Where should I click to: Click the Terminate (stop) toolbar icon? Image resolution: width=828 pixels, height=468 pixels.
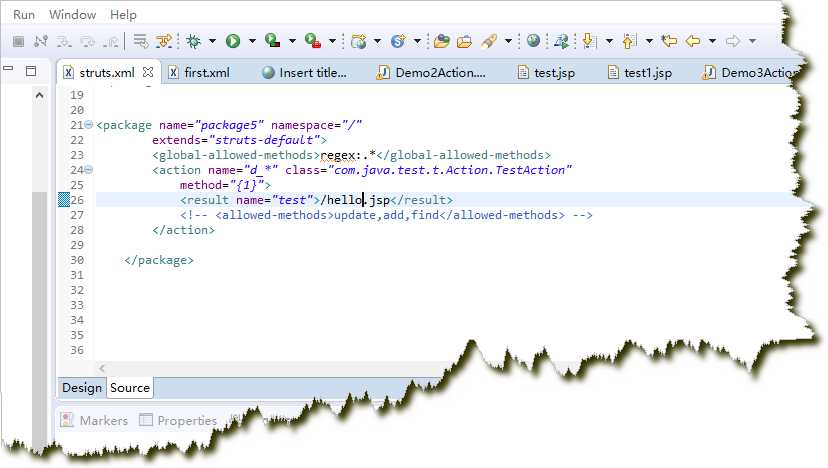18,41
